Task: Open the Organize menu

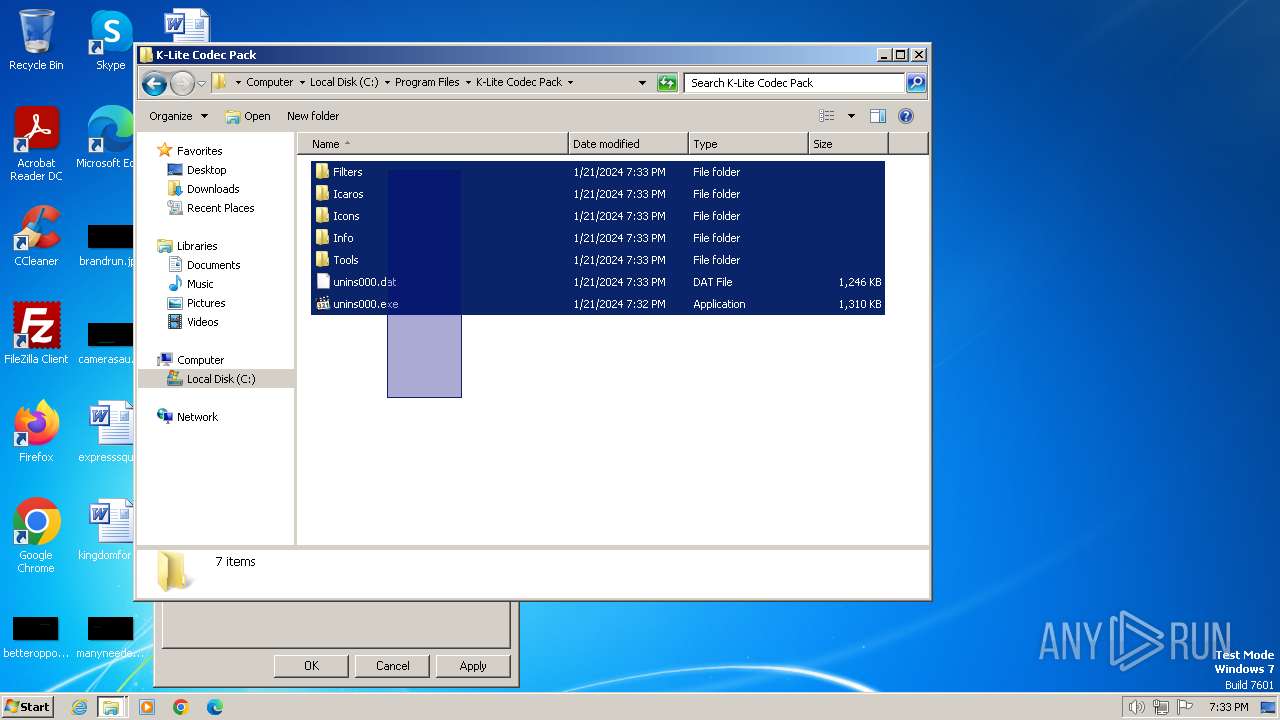Action: point(178,116)
